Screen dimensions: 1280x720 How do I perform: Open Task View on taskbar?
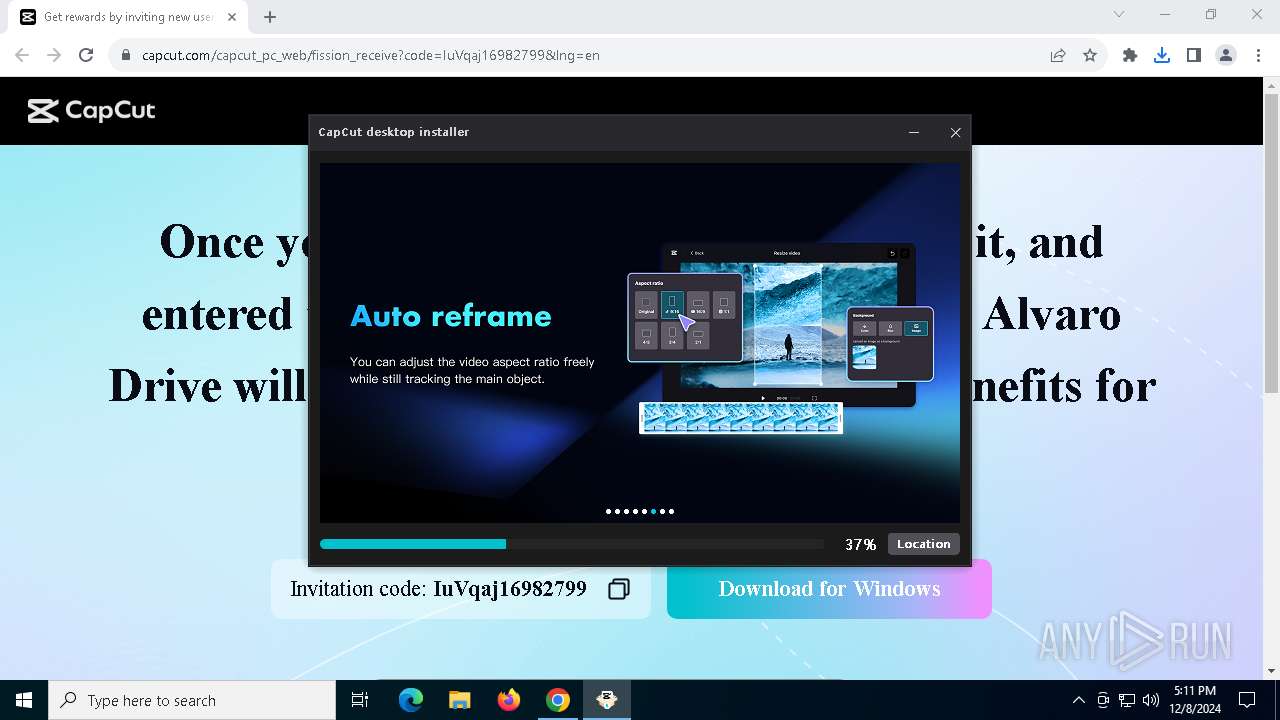tap(360, 700)
